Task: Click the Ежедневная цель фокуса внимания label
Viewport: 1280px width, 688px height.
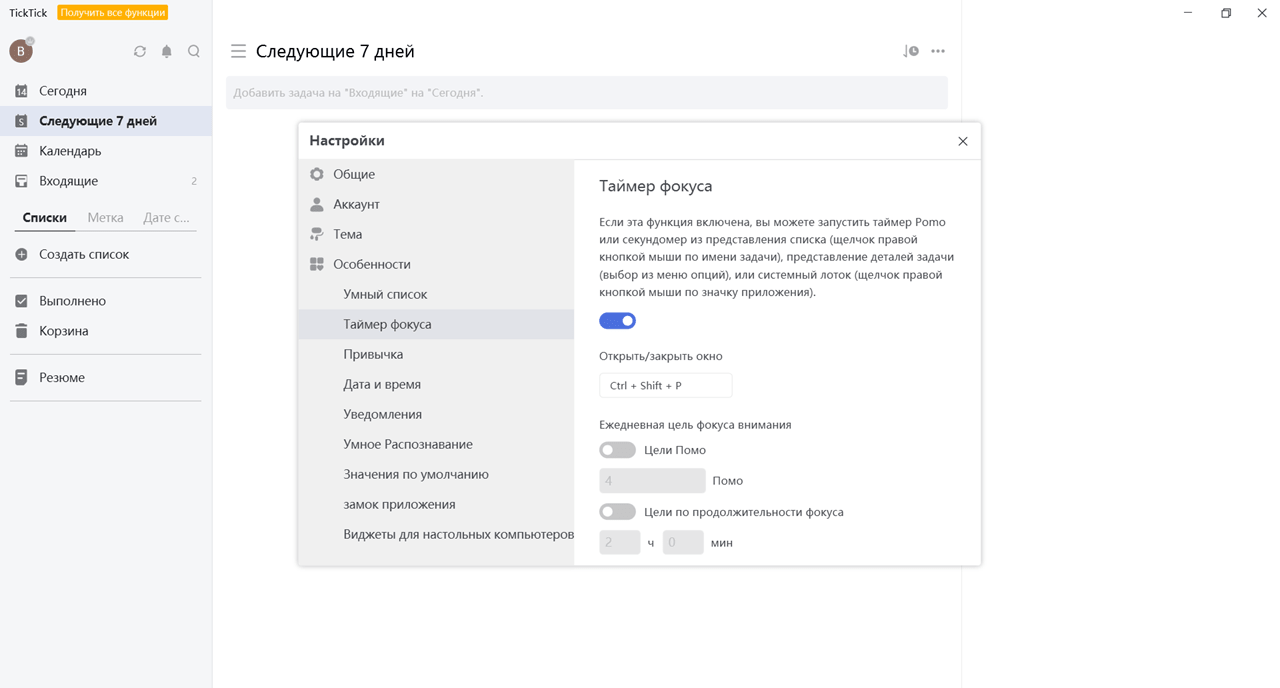Action: click(x=695, y=425)
